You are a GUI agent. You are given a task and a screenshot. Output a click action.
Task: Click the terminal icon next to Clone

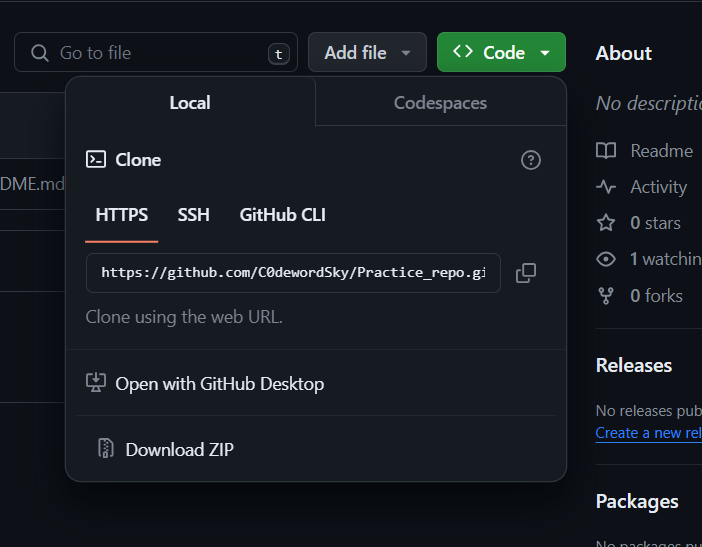tap(96, 159)
